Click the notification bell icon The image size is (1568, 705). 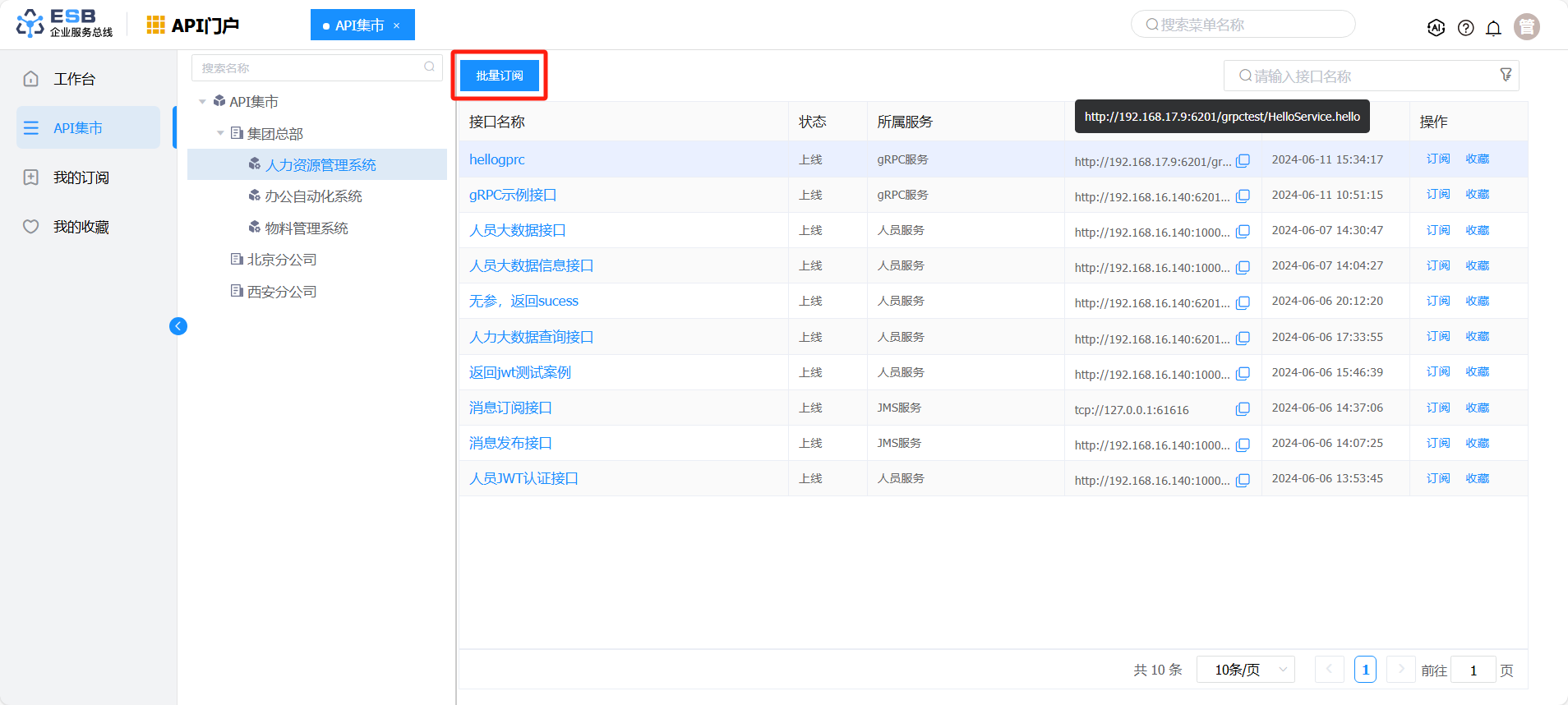click(x=1493, y=28)
